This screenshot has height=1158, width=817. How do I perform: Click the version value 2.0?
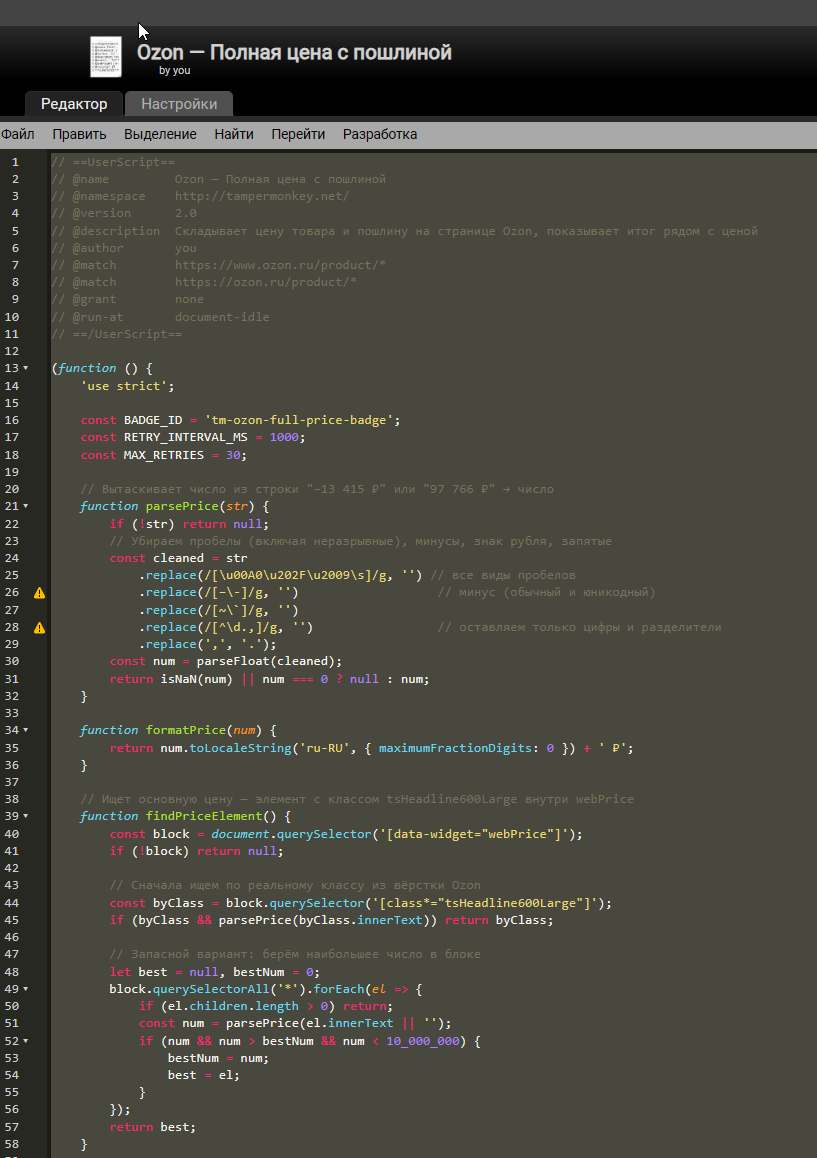point(185,213)
